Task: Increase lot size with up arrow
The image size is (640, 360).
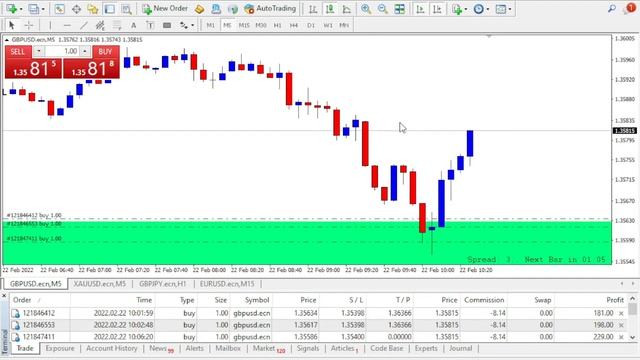Action: click(84, 51)
